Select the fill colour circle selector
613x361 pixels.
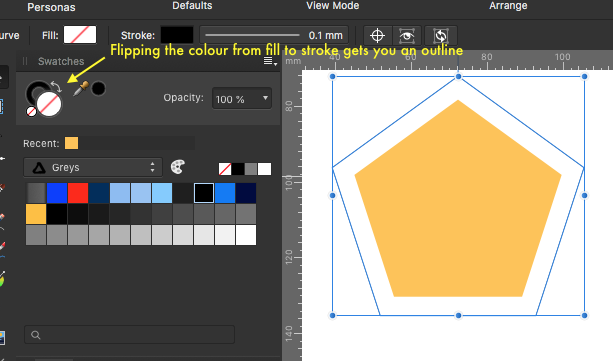[49, 104]
